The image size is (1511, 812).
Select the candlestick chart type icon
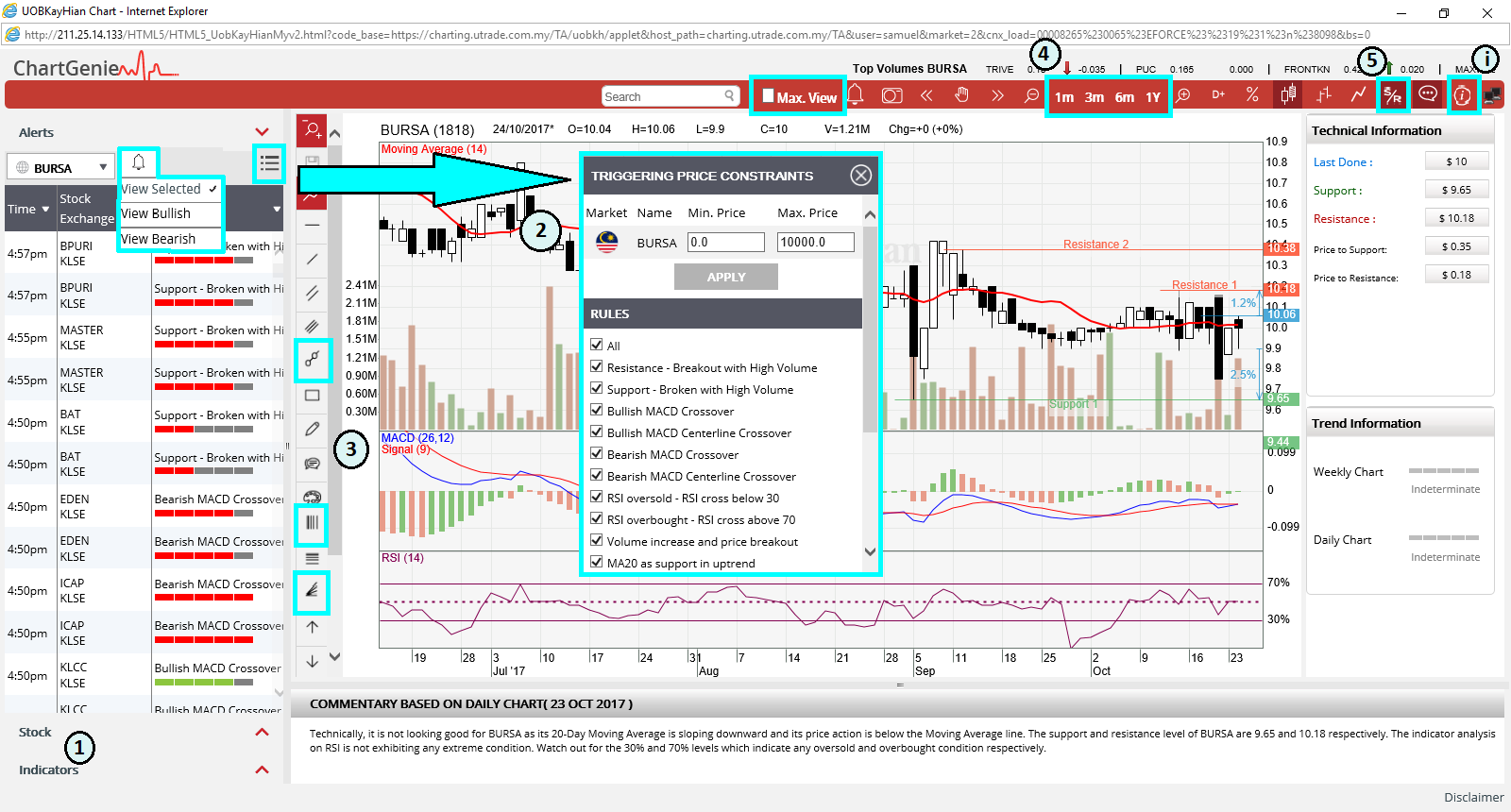pos(1288,94)
